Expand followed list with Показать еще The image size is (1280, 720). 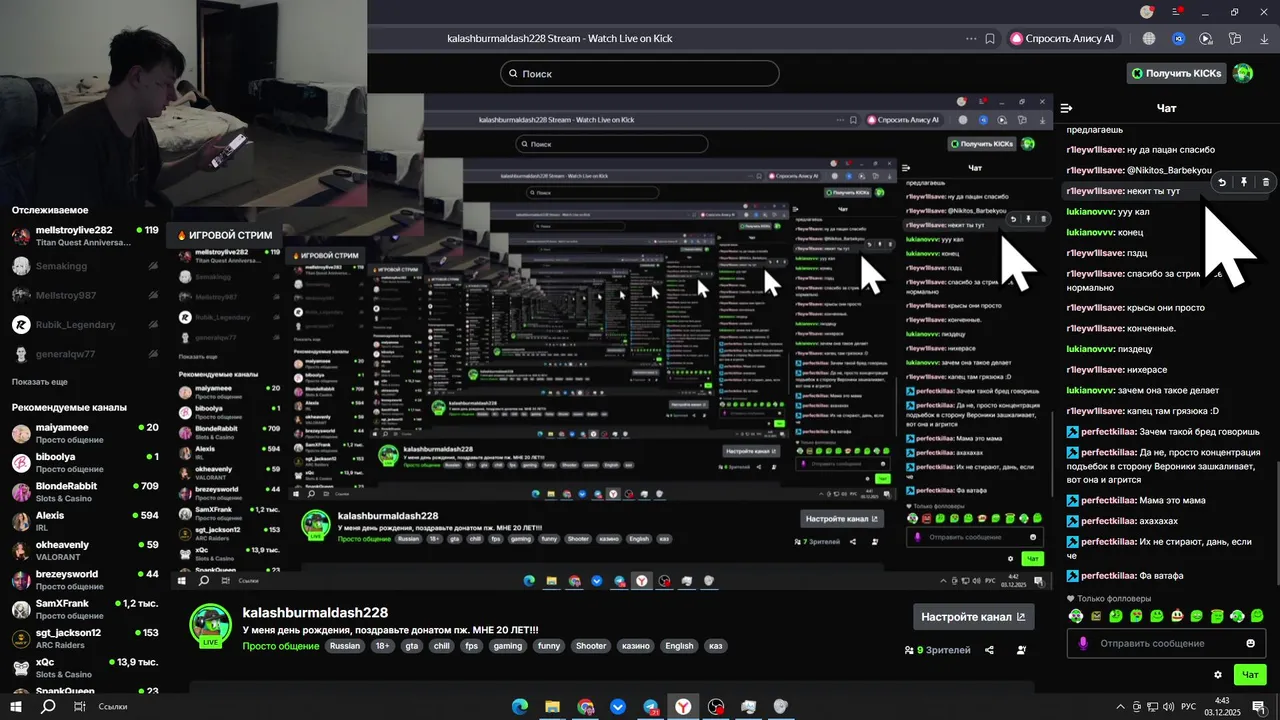40,382
